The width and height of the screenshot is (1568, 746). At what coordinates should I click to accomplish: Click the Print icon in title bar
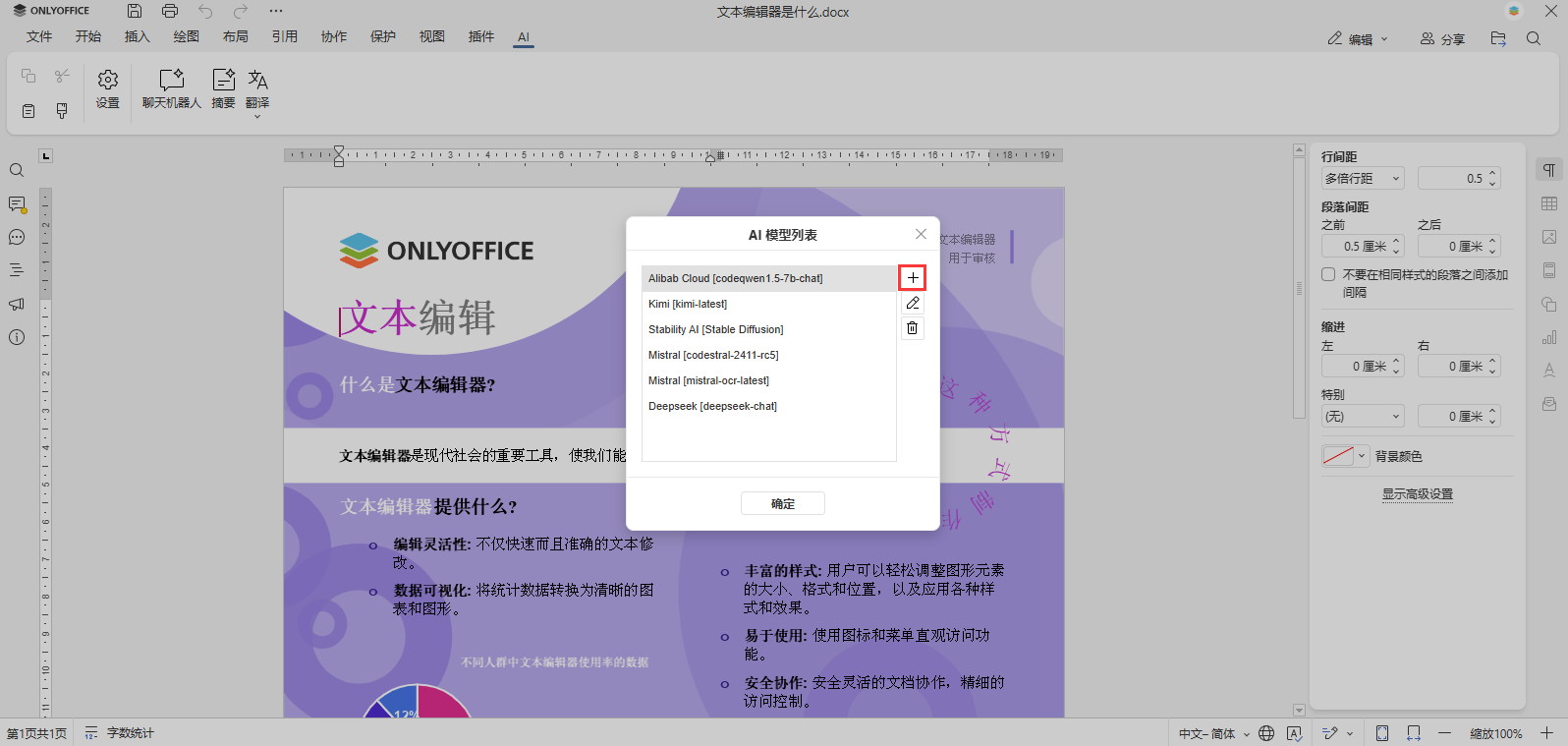[170, 11]
